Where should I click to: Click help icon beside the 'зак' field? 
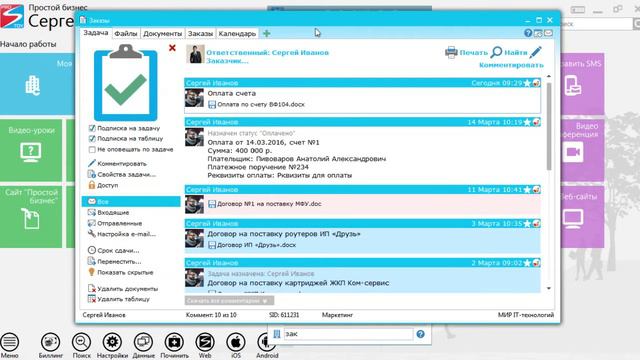[420, 334]
